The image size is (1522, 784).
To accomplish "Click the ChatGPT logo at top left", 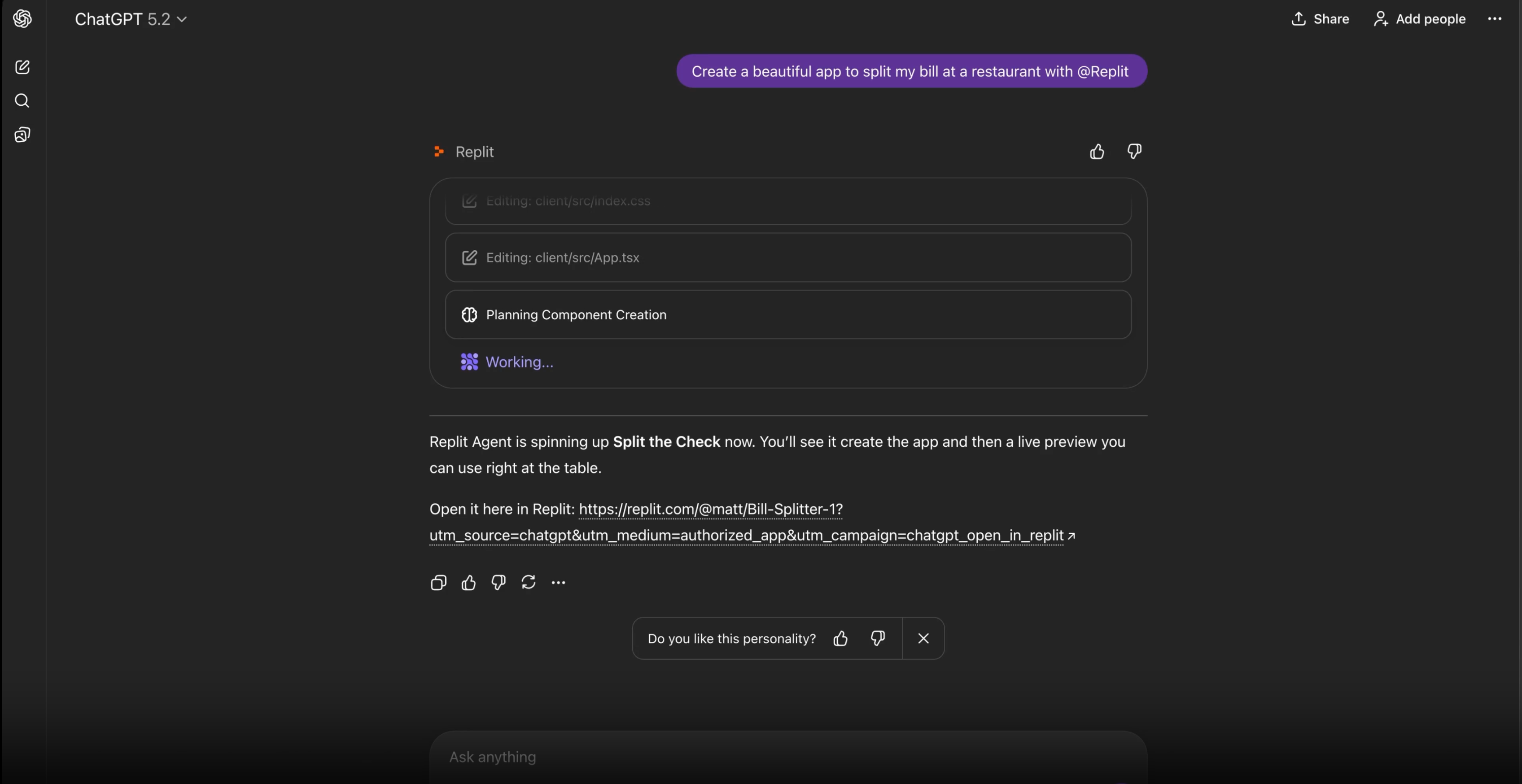I will coord(22,18).
